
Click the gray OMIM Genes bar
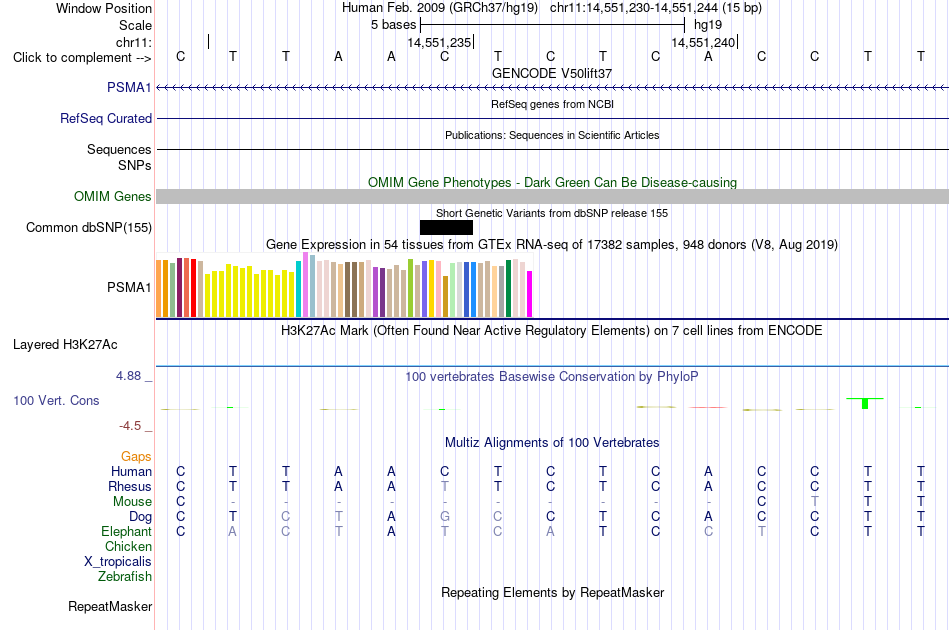[552, 196]
